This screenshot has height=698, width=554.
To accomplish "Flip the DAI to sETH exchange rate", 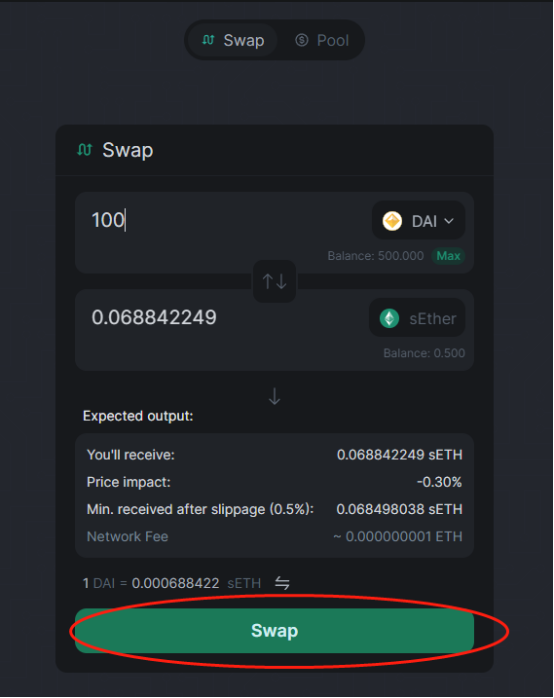I will click(282, 583).
